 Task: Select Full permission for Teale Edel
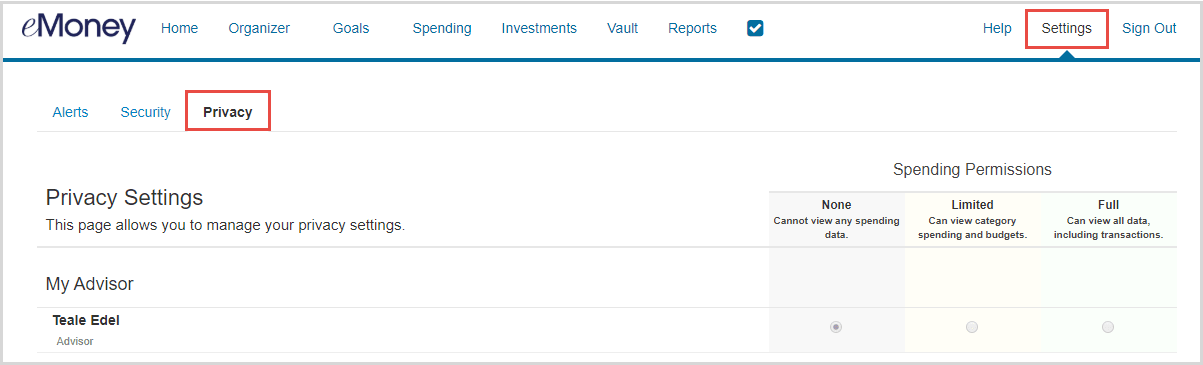click(x=1108, y=327)
